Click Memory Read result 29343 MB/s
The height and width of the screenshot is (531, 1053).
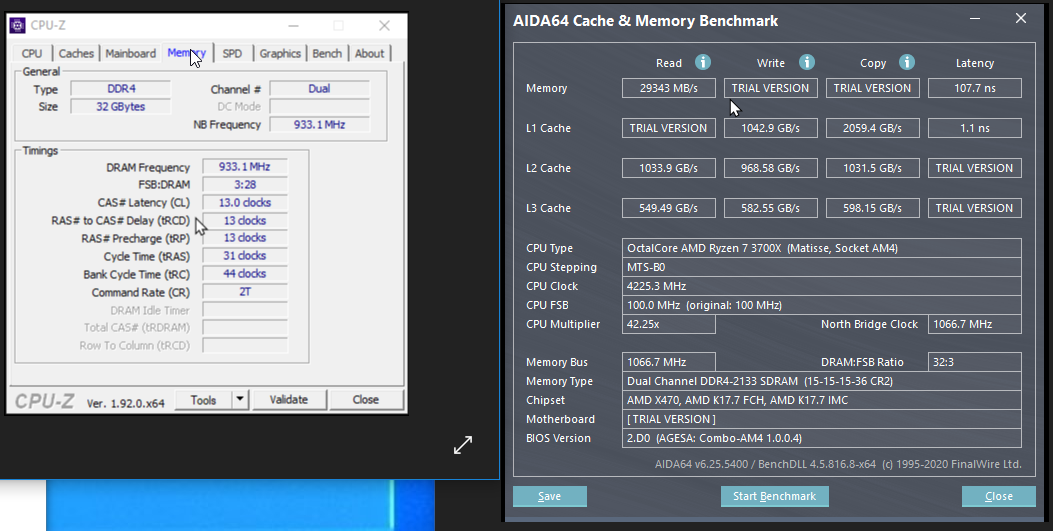(x=669, y=88)
